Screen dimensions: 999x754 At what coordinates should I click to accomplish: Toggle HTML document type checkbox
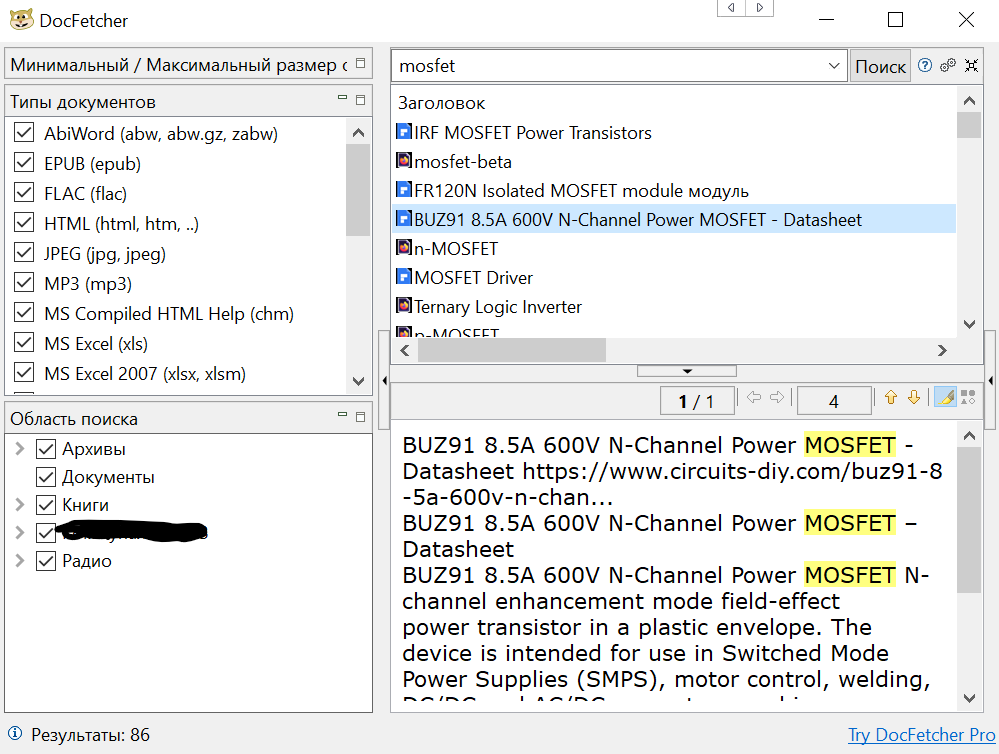click(x=24, y=222)
